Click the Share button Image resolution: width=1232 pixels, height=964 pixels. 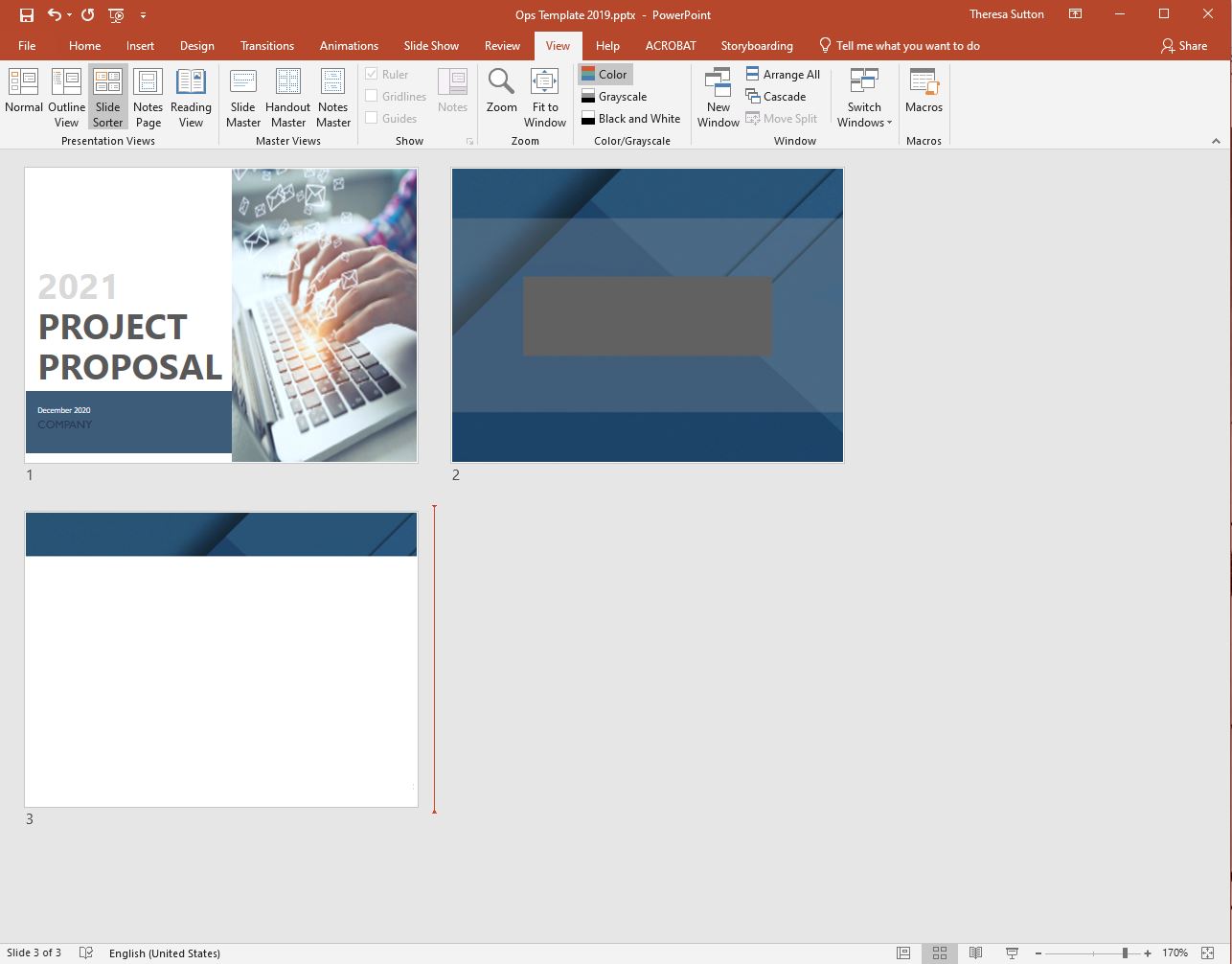pyautogui.click(x=1183, y=46)
